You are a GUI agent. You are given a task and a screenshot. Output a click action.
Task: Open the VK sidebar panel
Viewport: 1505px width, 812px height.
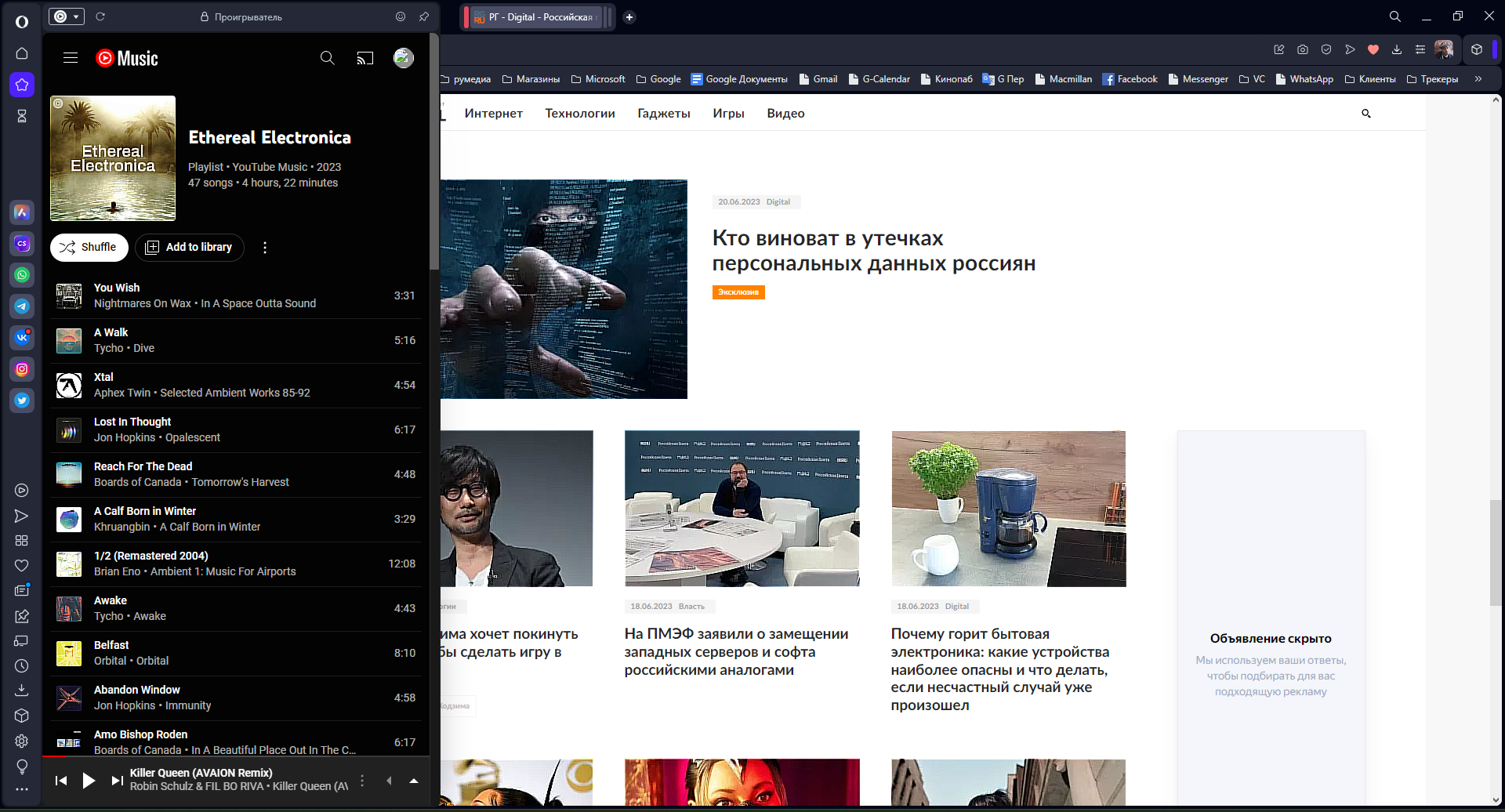point(22,338)
